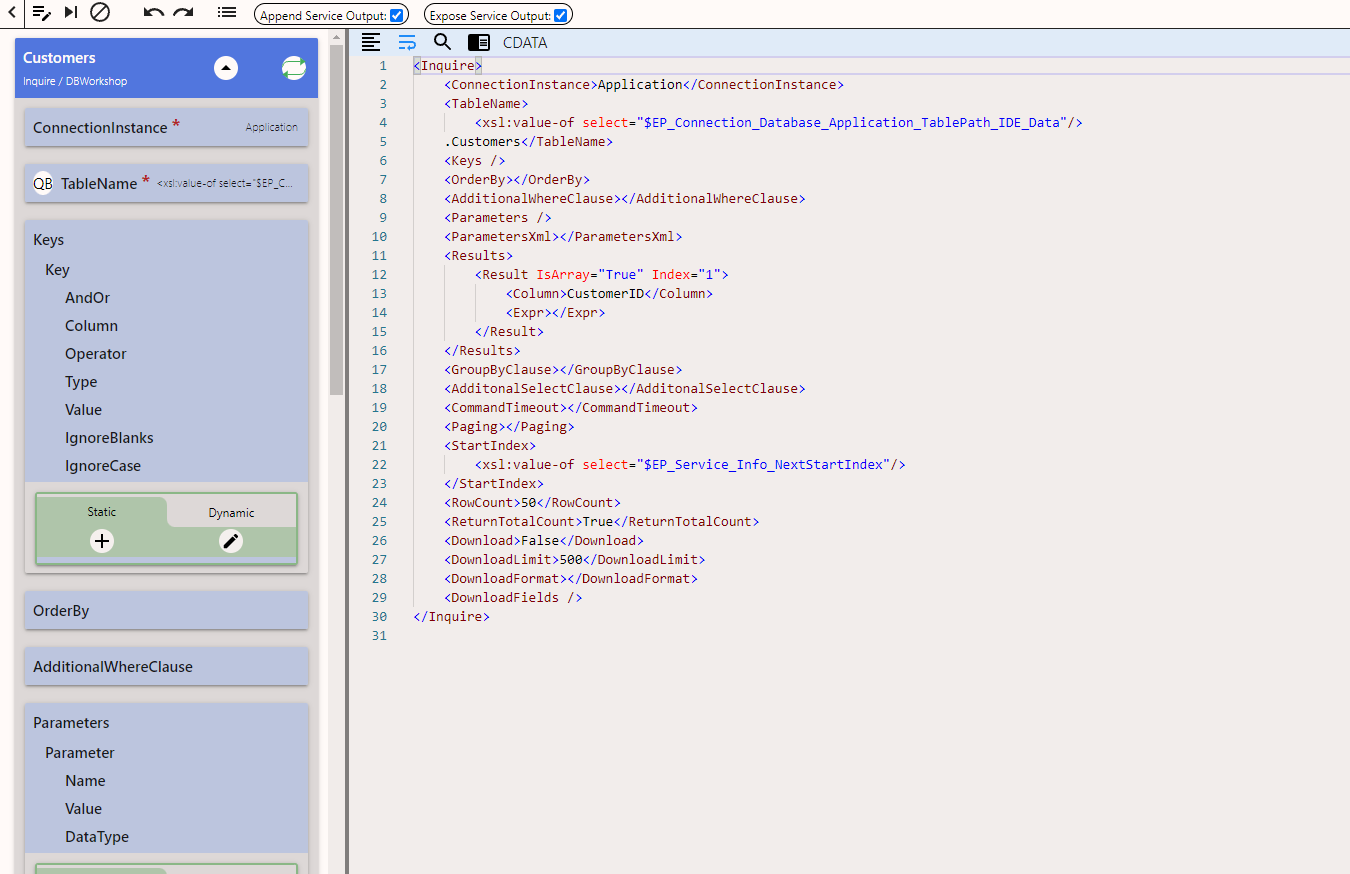The width and height of the screenshot is (1350, 874).
Task: Toggle the side panel view icon
Action: pyautogui.click(x=479, y=42)
